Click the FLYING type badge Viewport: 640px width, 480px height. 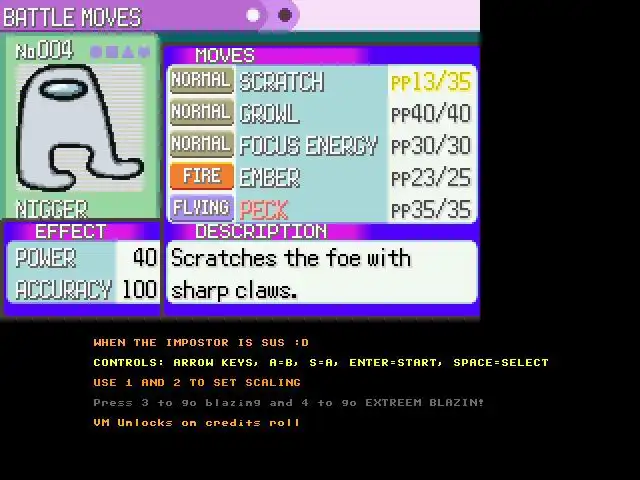pyautogui.click(x=202, y=208)
